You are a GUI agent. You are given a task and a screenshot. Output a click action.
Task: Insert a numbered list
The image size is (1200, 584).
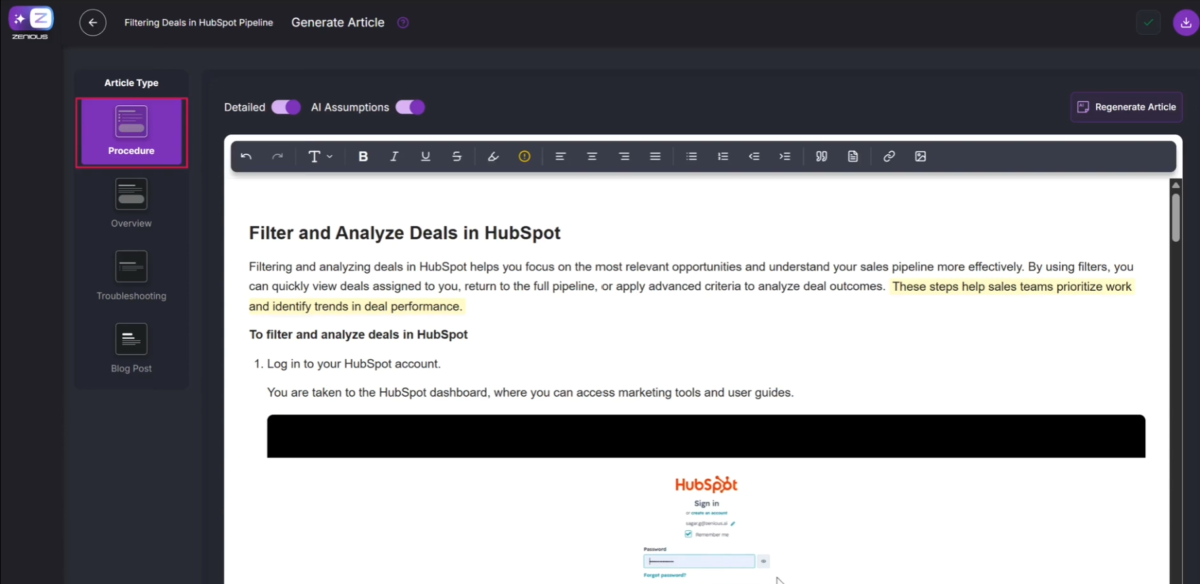(723, 157)
